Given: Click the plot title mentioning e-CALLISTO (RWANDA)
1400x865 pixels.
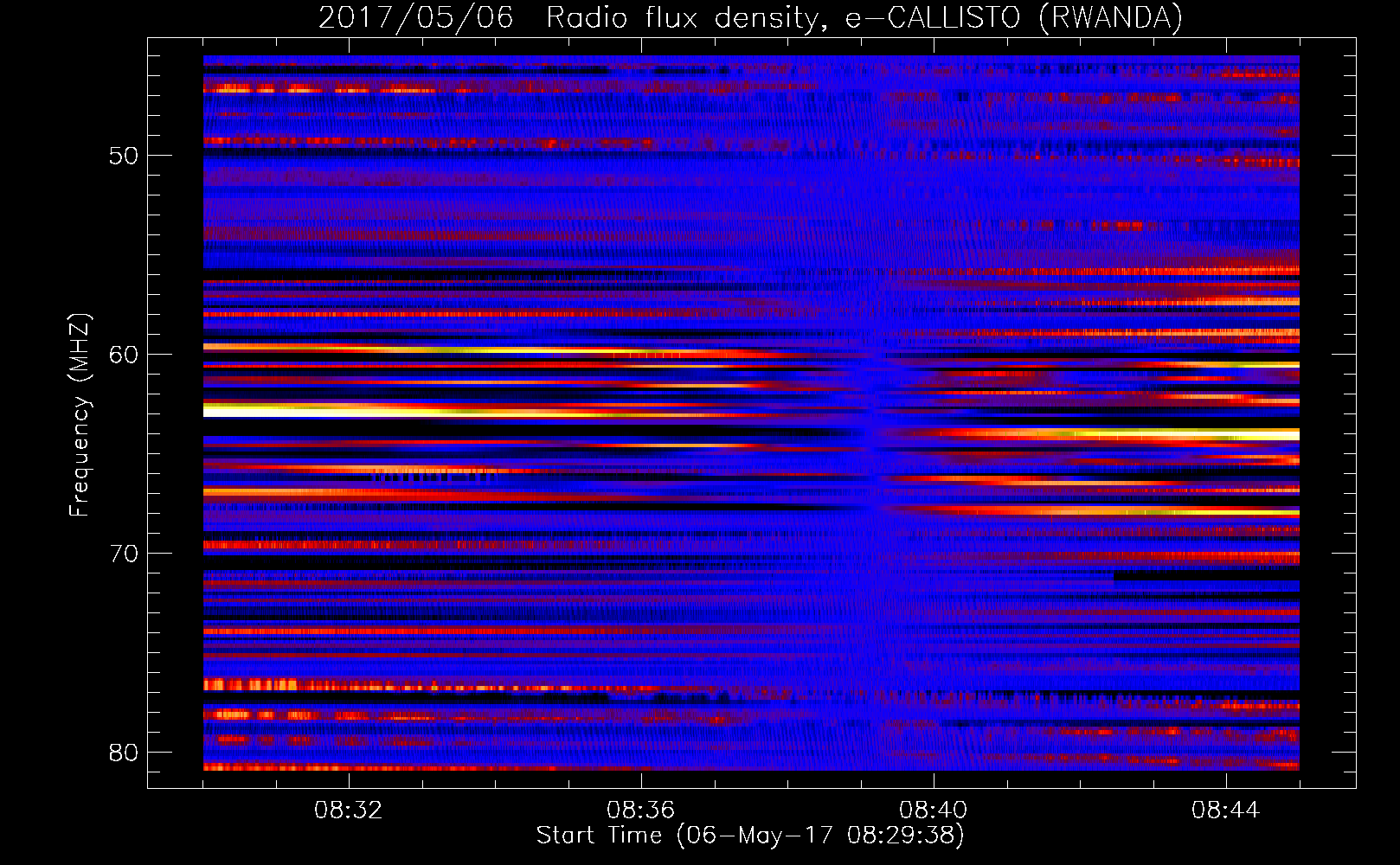Looking at the screenshot, I should point(750,17).
